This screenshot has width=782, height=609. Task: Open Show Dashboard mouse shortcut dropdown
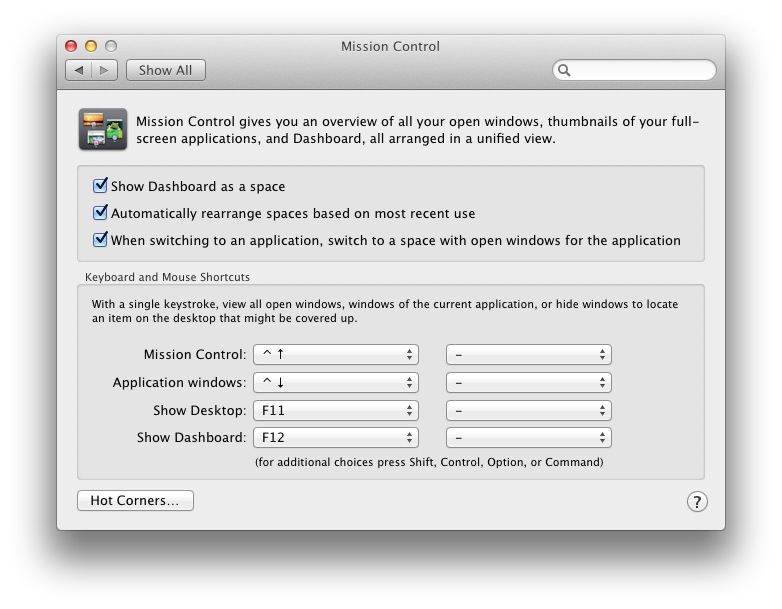529,437
